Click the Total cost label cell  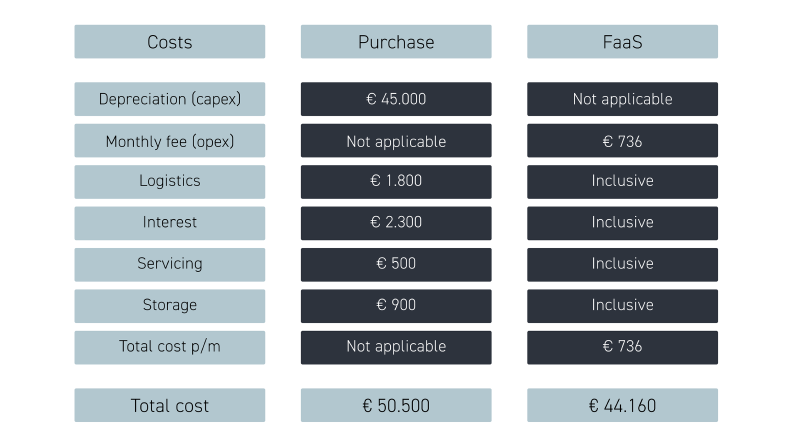[x=169, y=405]
